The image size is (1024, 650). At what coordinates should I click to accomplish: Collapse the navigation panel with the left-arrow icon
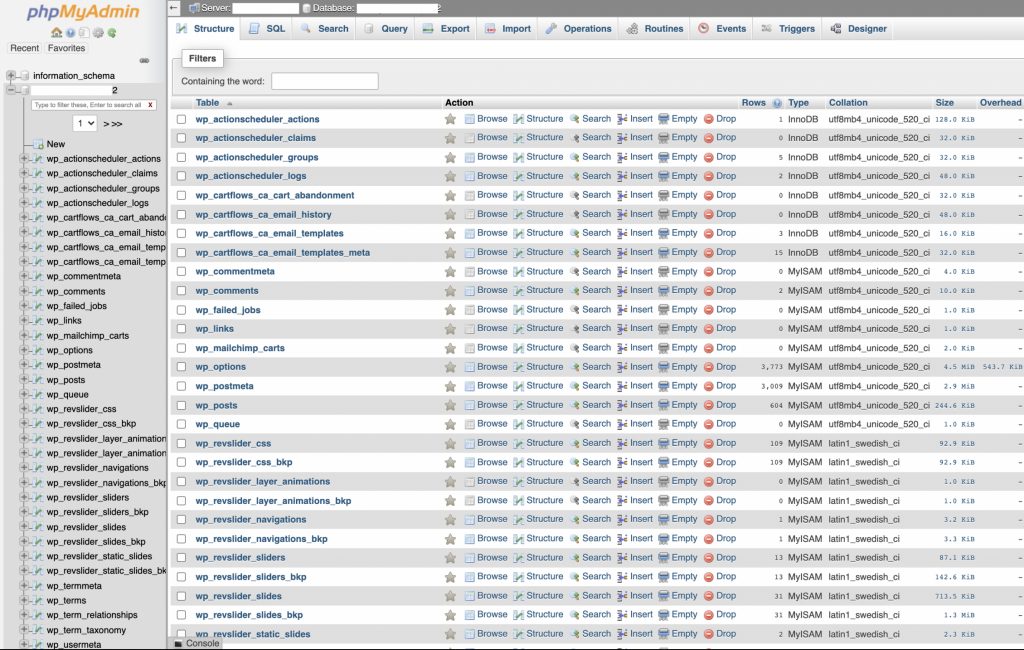pyautogui.click(x=173, y=7)
